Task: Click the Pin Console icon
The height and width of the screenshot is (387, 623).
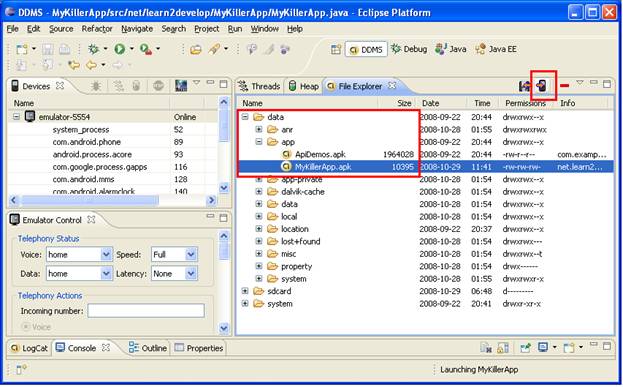Action: 525,348
